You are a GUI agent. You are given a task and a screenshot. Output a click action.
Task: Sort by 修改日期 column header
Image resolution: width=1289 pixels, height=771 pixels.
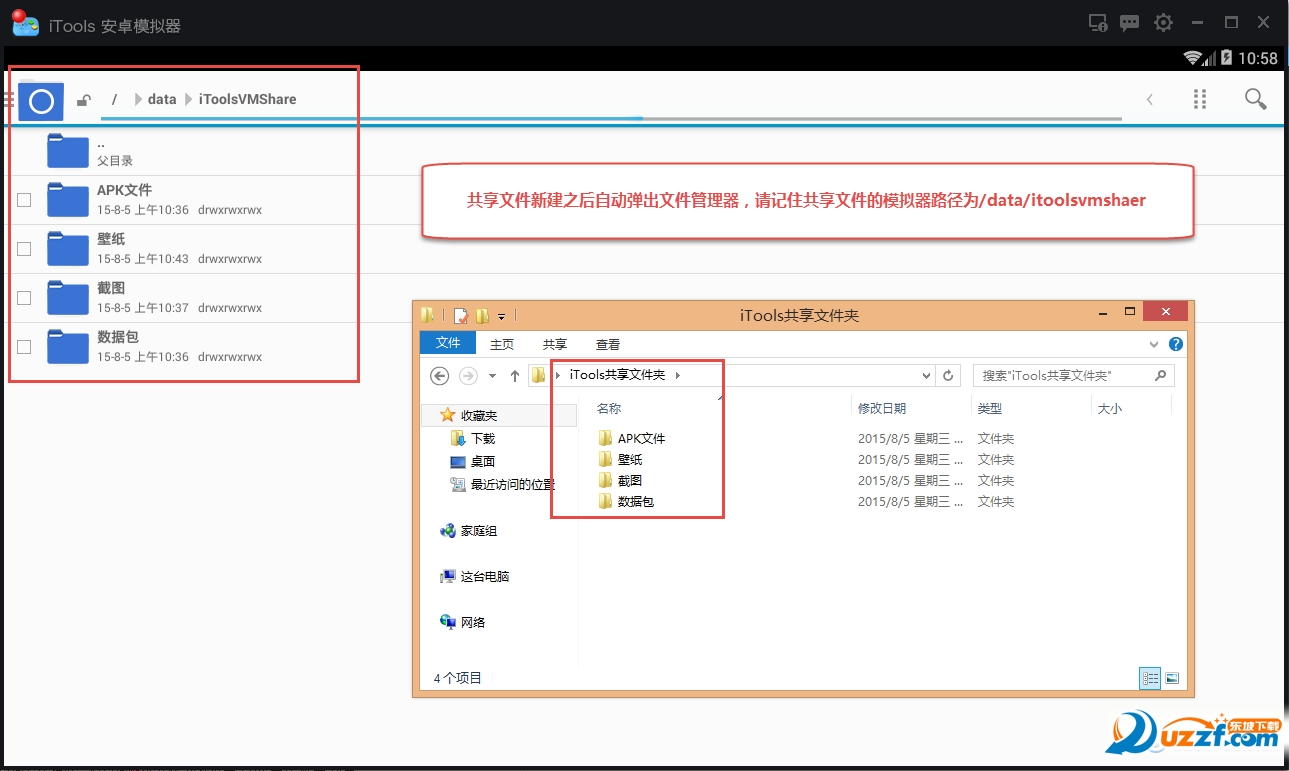(882, 408)
